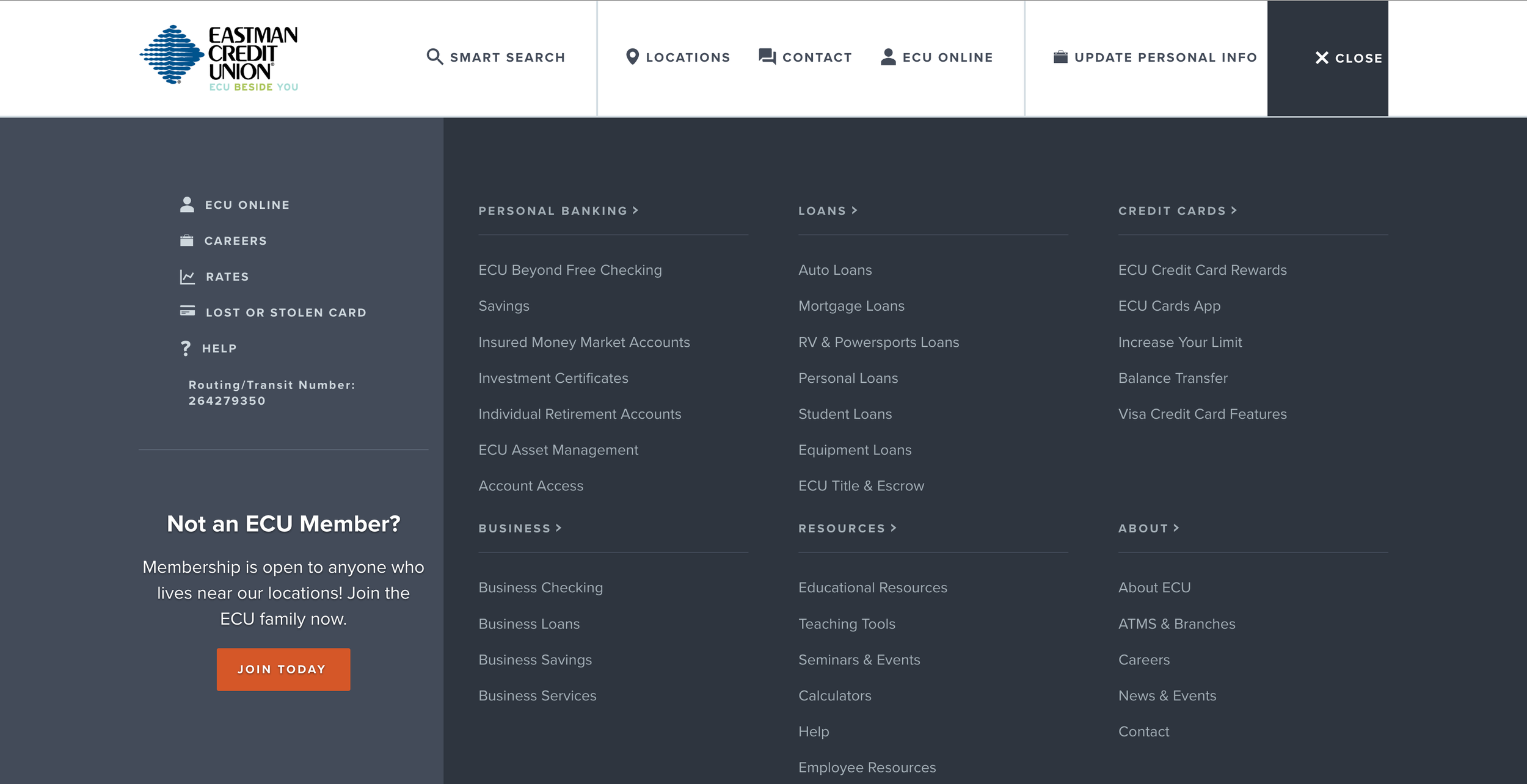This screenshot has height=784, width=1527.
Task: Click the routing number 264279350 text
Action: click(227, 401)
